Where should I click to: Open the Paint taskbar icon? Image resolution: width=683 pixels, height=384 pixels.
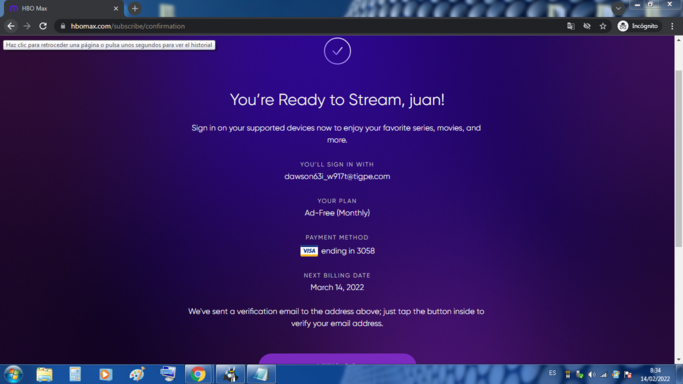point(137,374)
